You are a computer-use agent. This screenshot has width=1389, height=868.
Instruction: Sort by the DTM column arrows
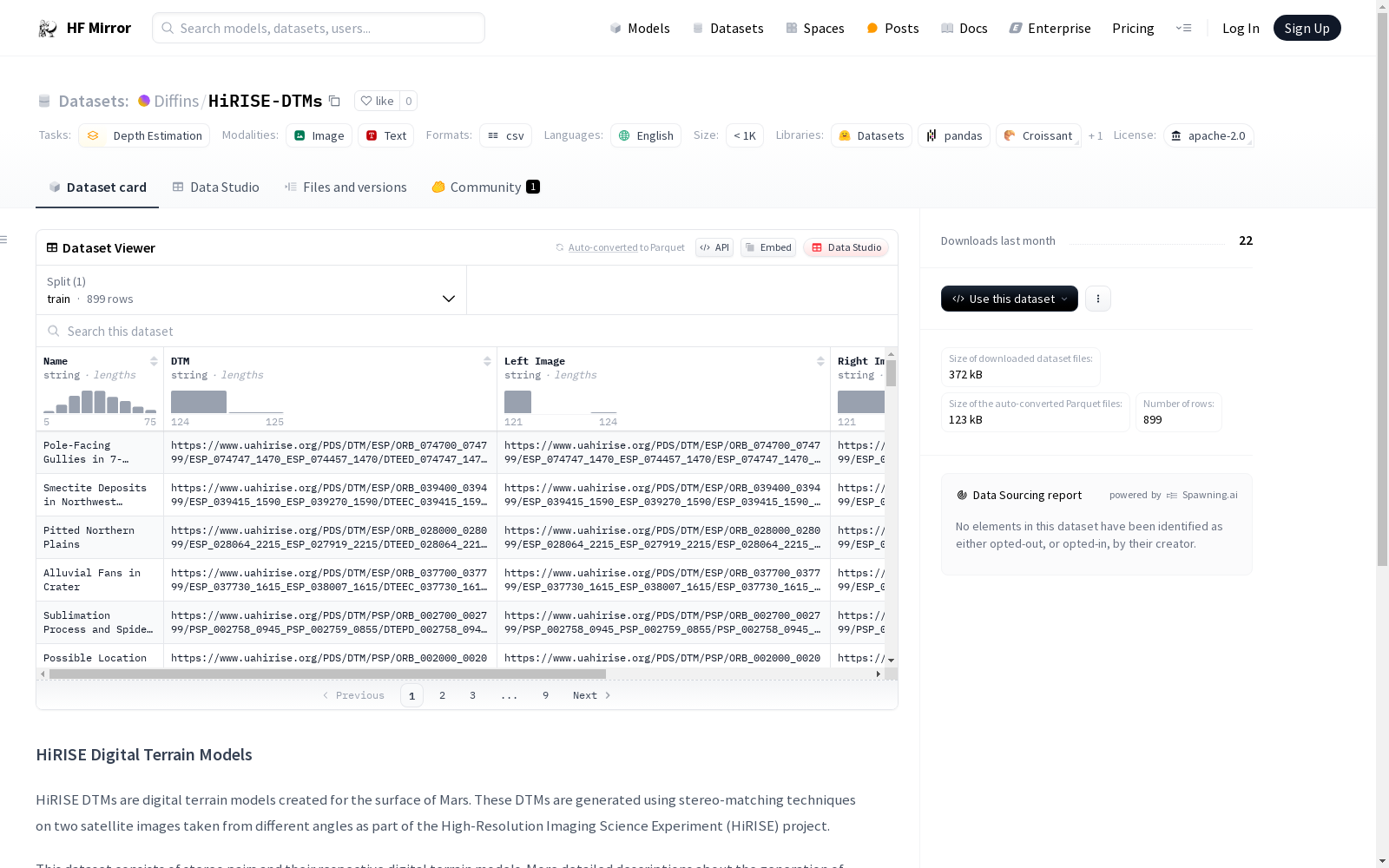point(487,361)
